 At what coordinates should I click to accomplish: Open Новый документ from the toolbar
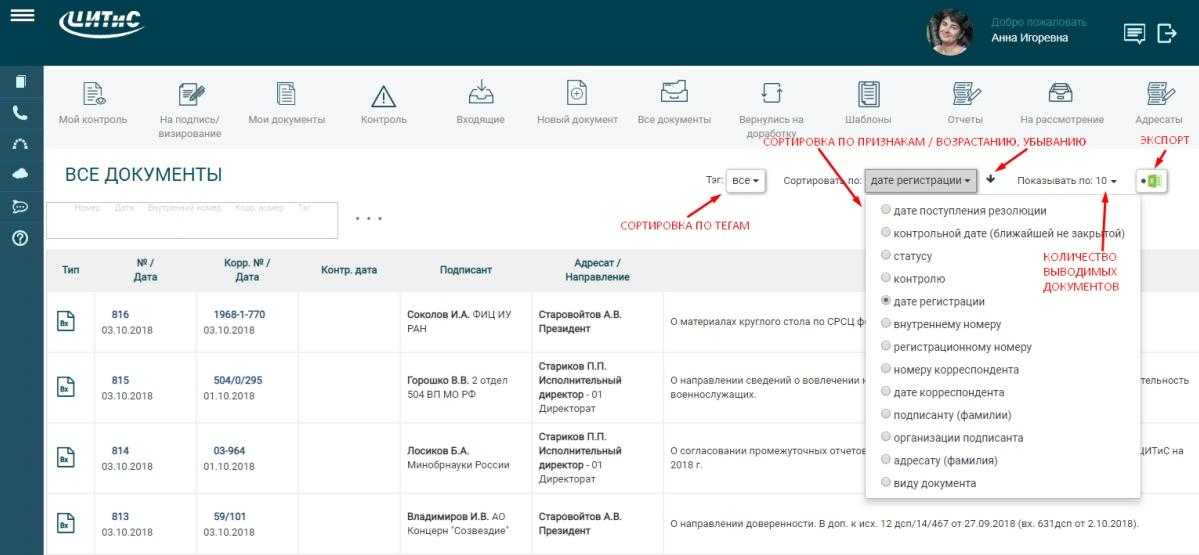[x=577, y=95]
